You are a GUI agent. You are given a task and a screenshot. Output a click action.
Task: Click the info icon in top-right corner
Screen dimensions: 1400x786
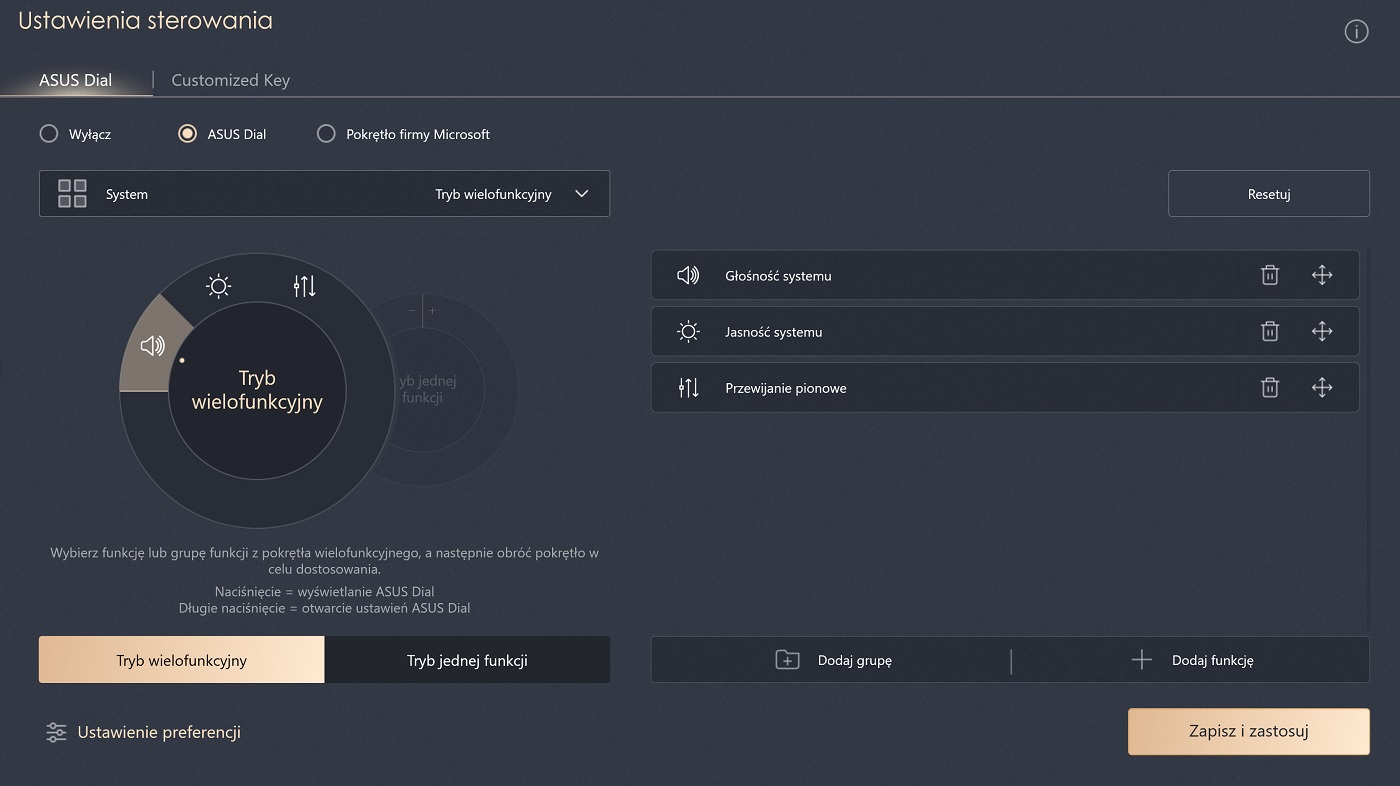pyautogui.click(x=1355, y=32)
